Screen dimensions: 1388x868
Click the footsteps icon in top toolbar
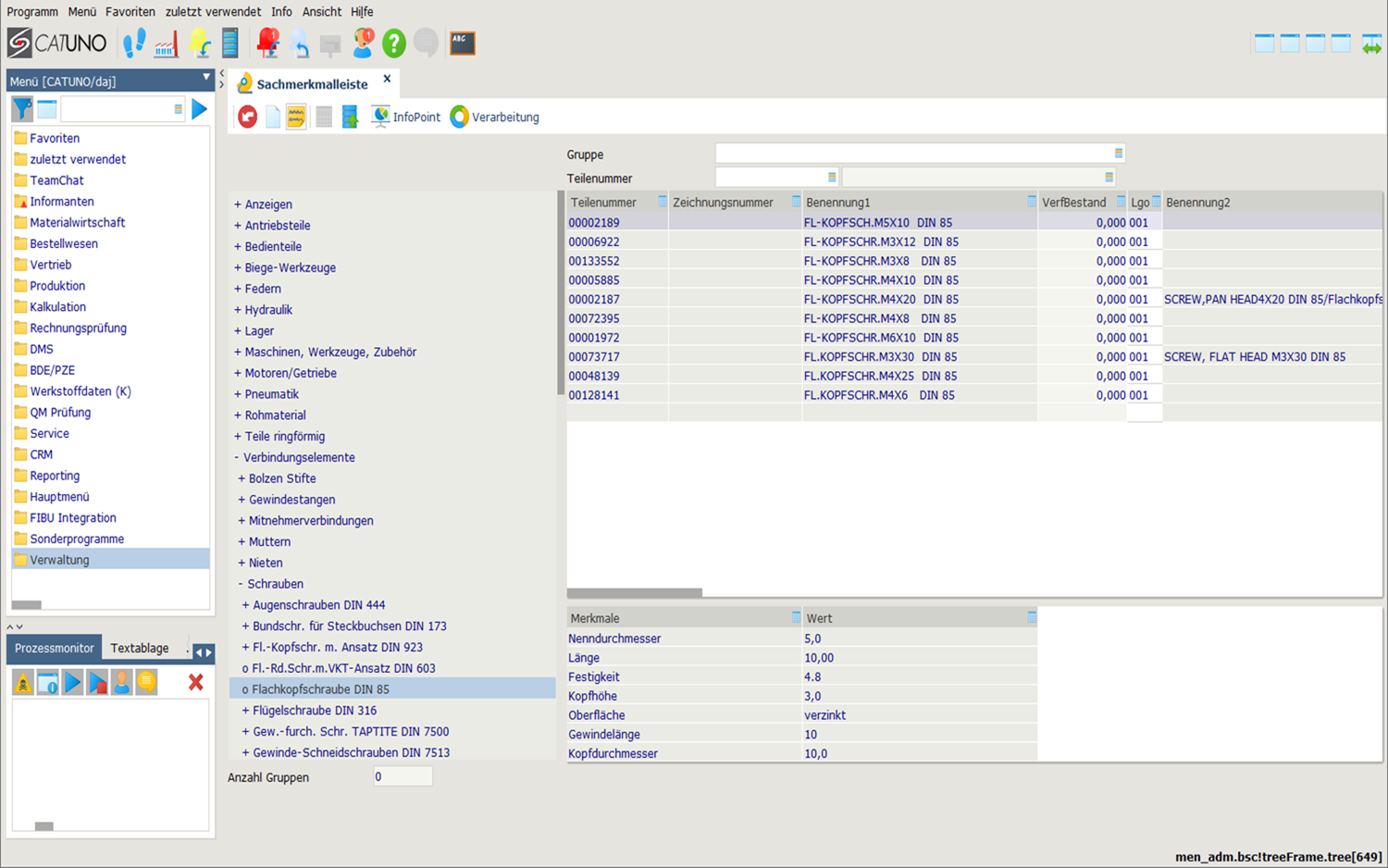click(x=135, y=43)
